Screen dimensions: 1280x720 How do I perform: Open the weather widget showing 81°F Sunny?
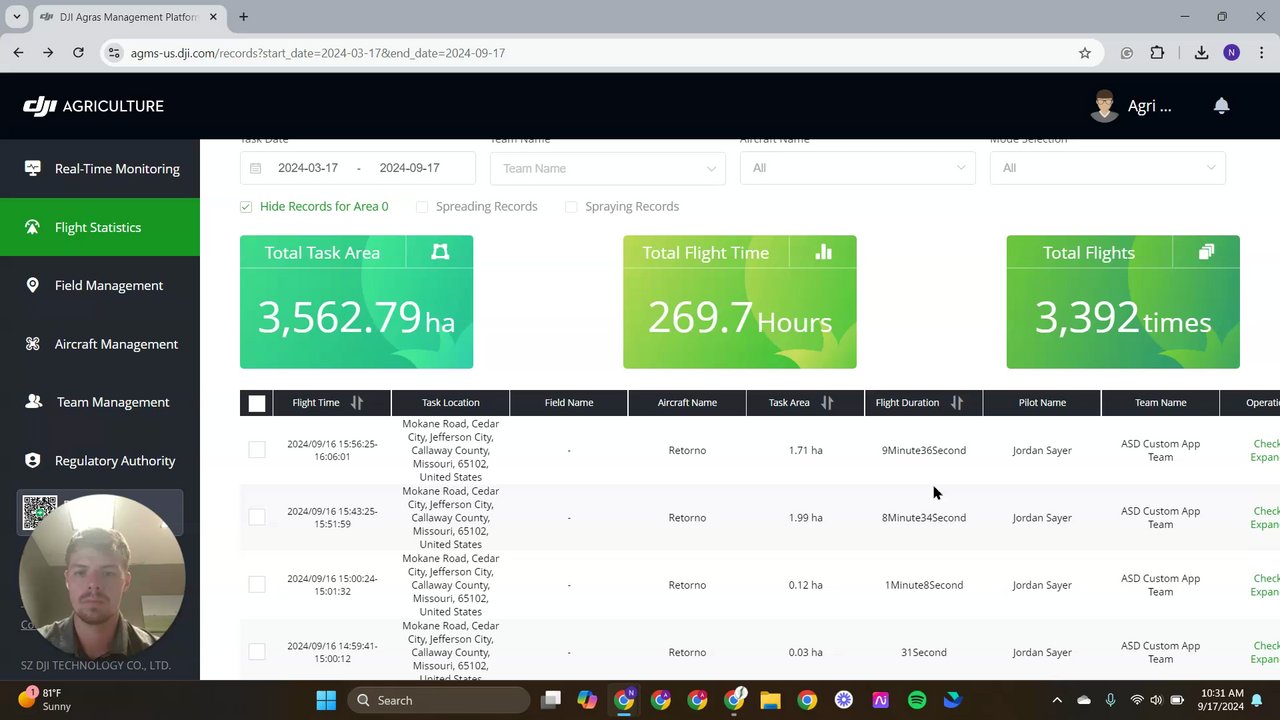click(45, 699)
